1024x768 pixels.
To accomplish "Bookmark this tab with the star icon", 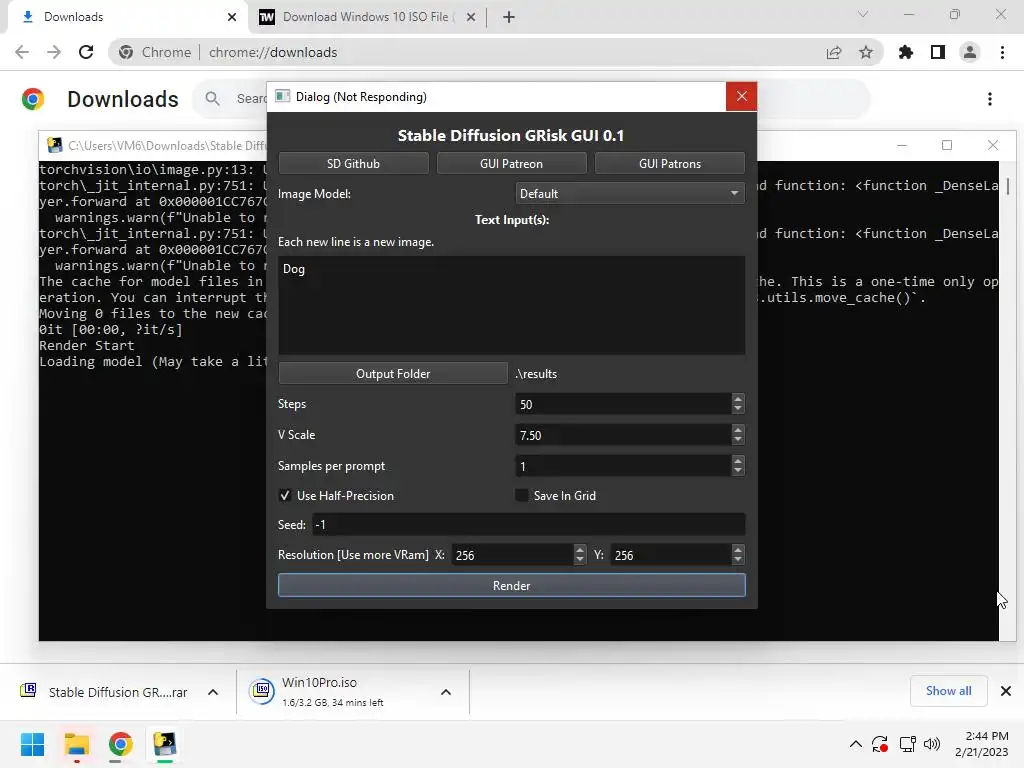I will click(866, 52).
